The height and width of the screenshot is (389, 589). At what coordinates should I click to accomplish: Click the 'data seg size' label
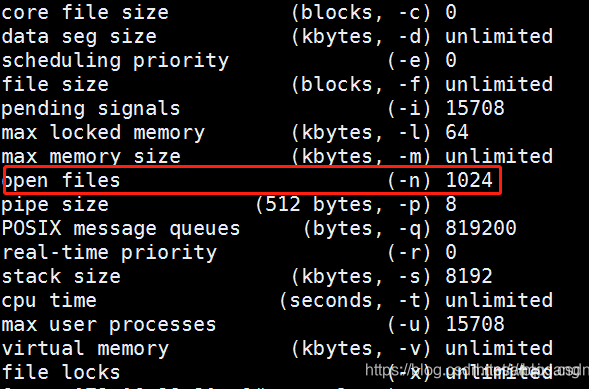click(x=79, y=37)
